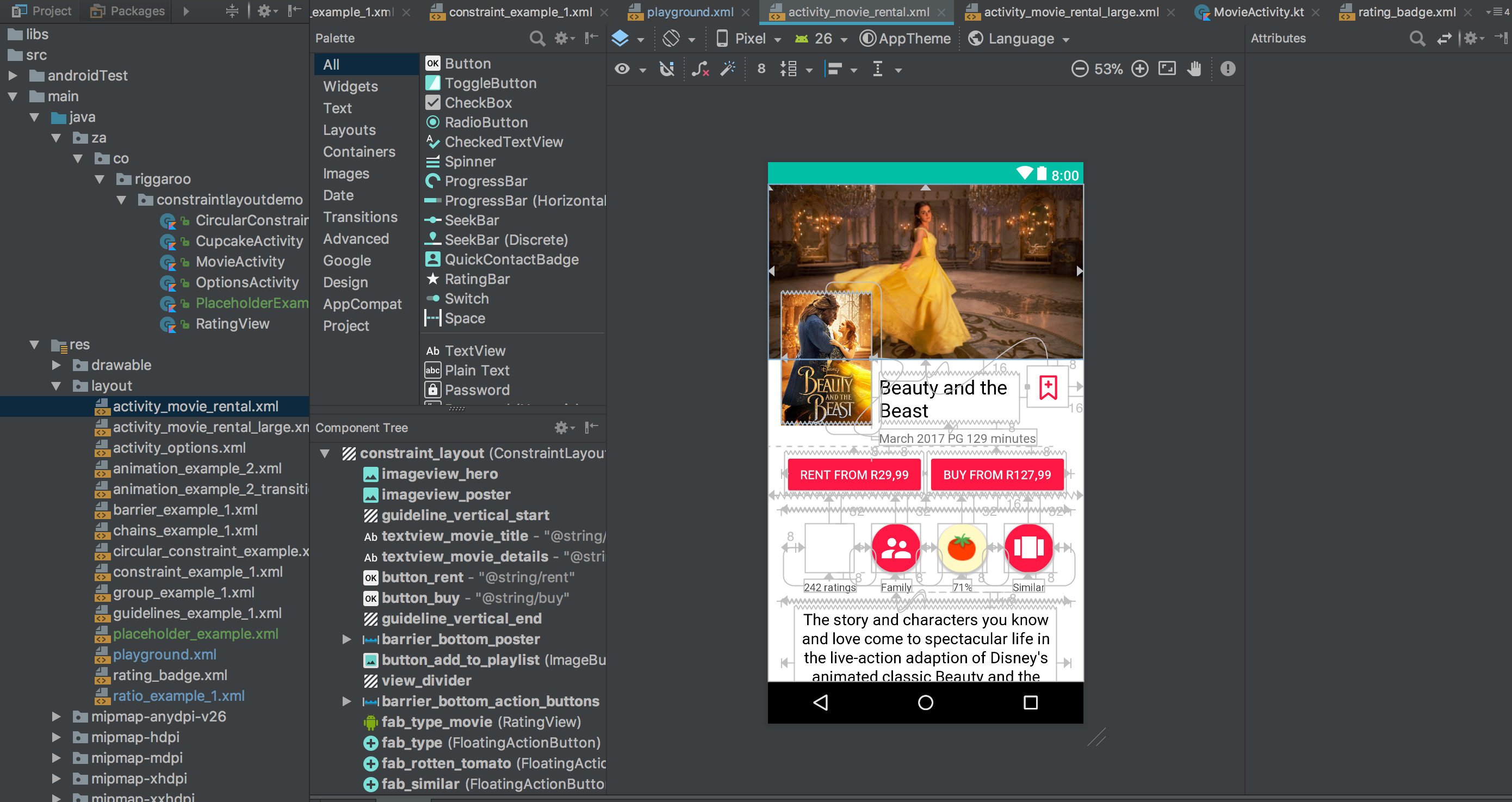Screen dimensions: 1512x802
Task: Expand the mipmap-hdpi folder
Action: (x=56, y=737)
